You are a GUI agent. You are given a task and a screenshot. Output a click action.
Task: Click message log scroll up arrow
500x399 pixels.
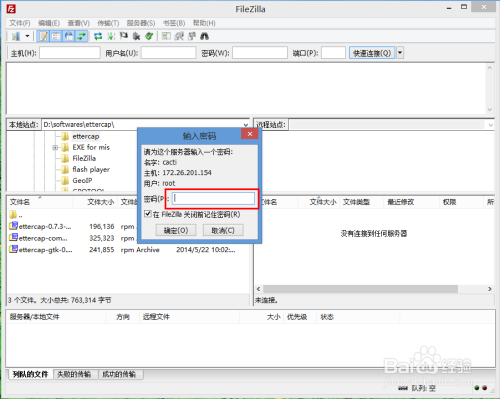(490, 68)
